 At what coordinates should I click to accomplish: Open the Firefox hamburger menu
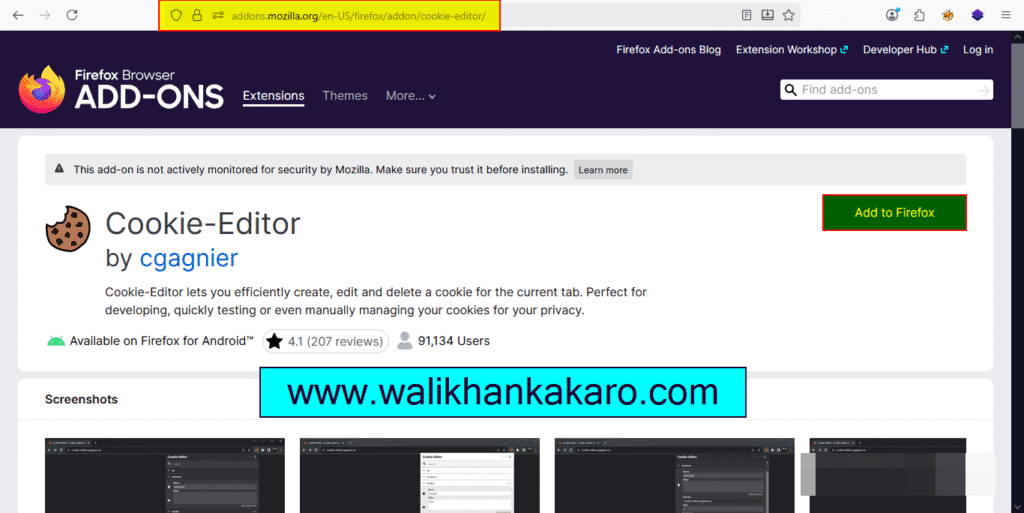(x=1006, y=15)
